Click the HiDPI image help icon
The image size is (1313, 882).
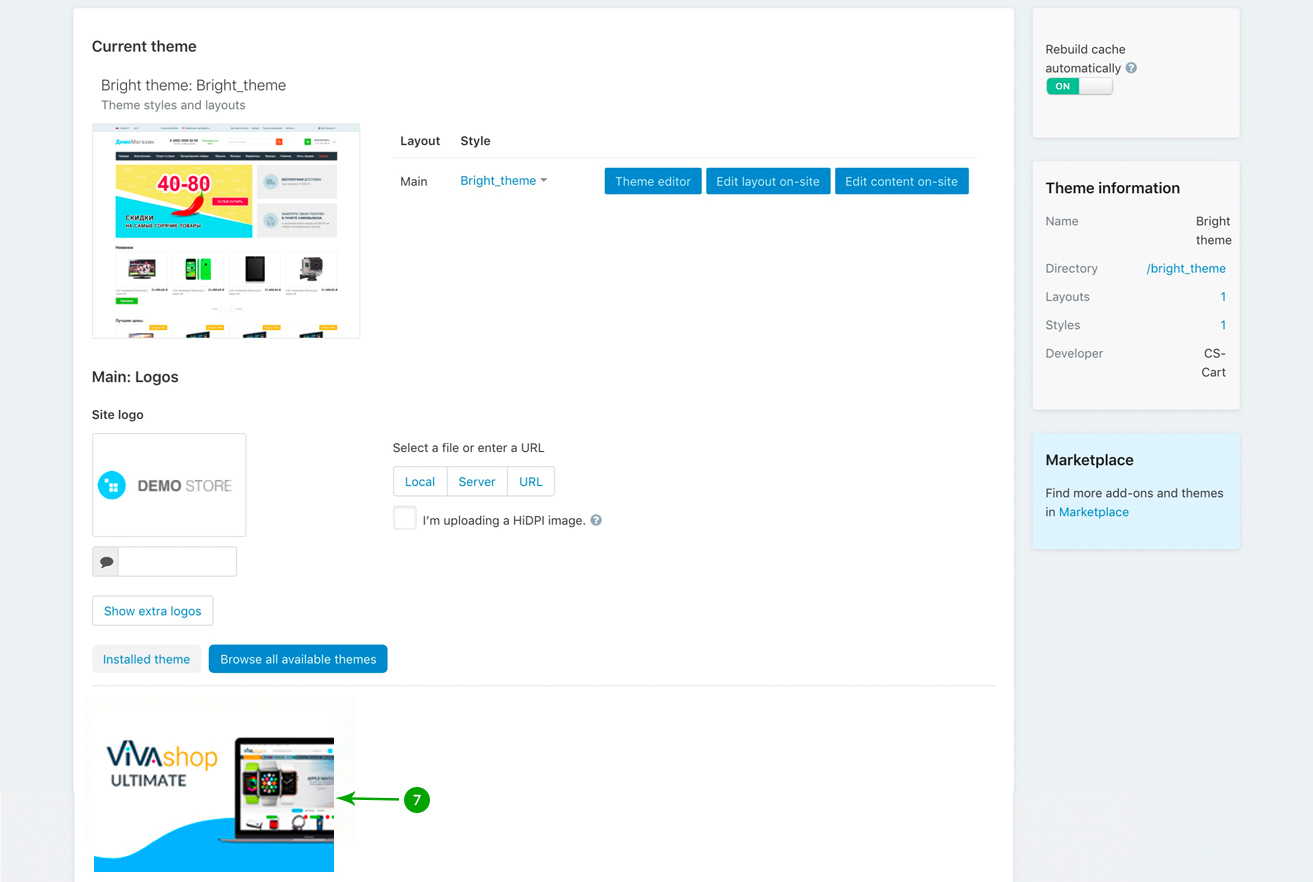[596, 520]
